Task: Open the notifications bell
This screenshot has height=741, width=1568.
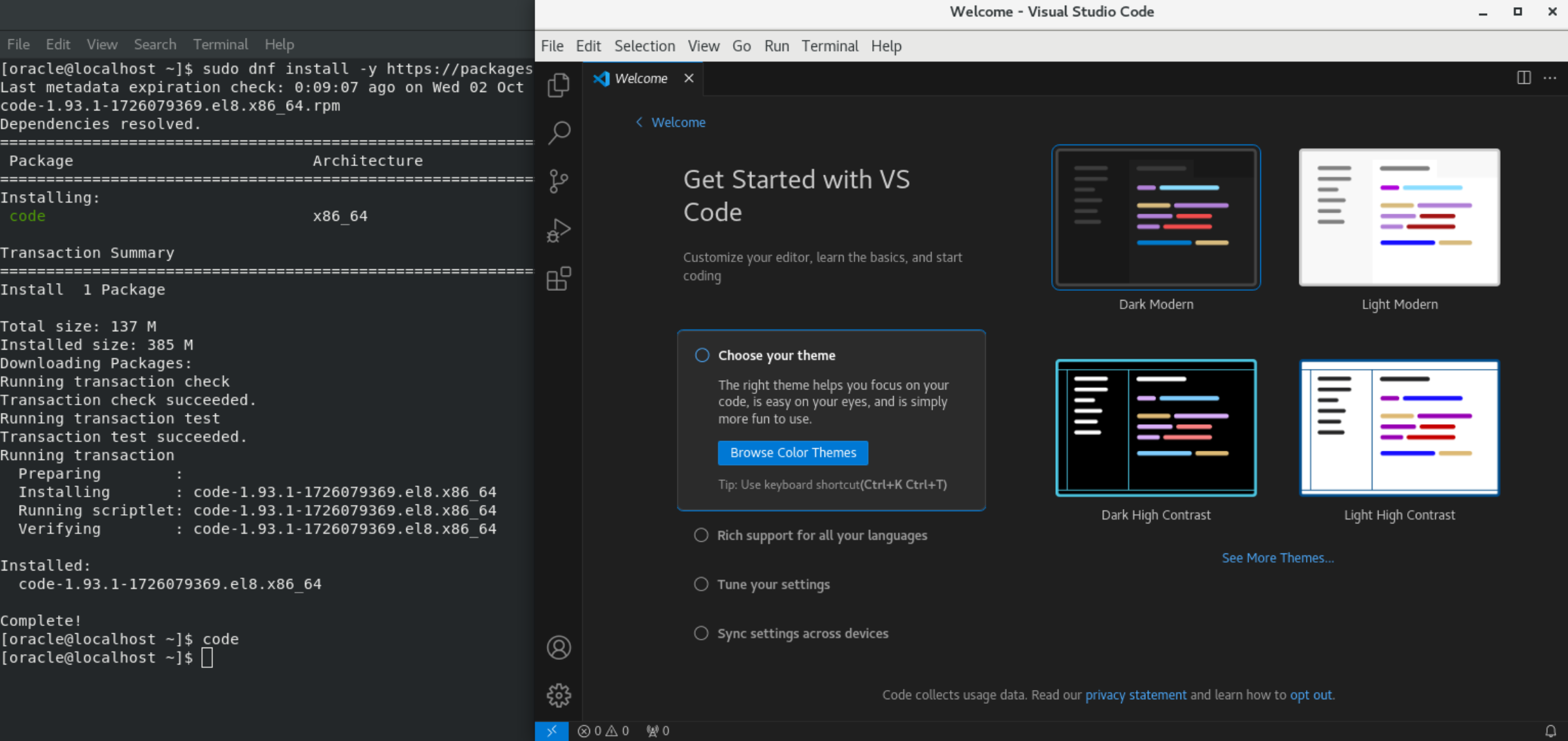Action: tap(1550, 731)
